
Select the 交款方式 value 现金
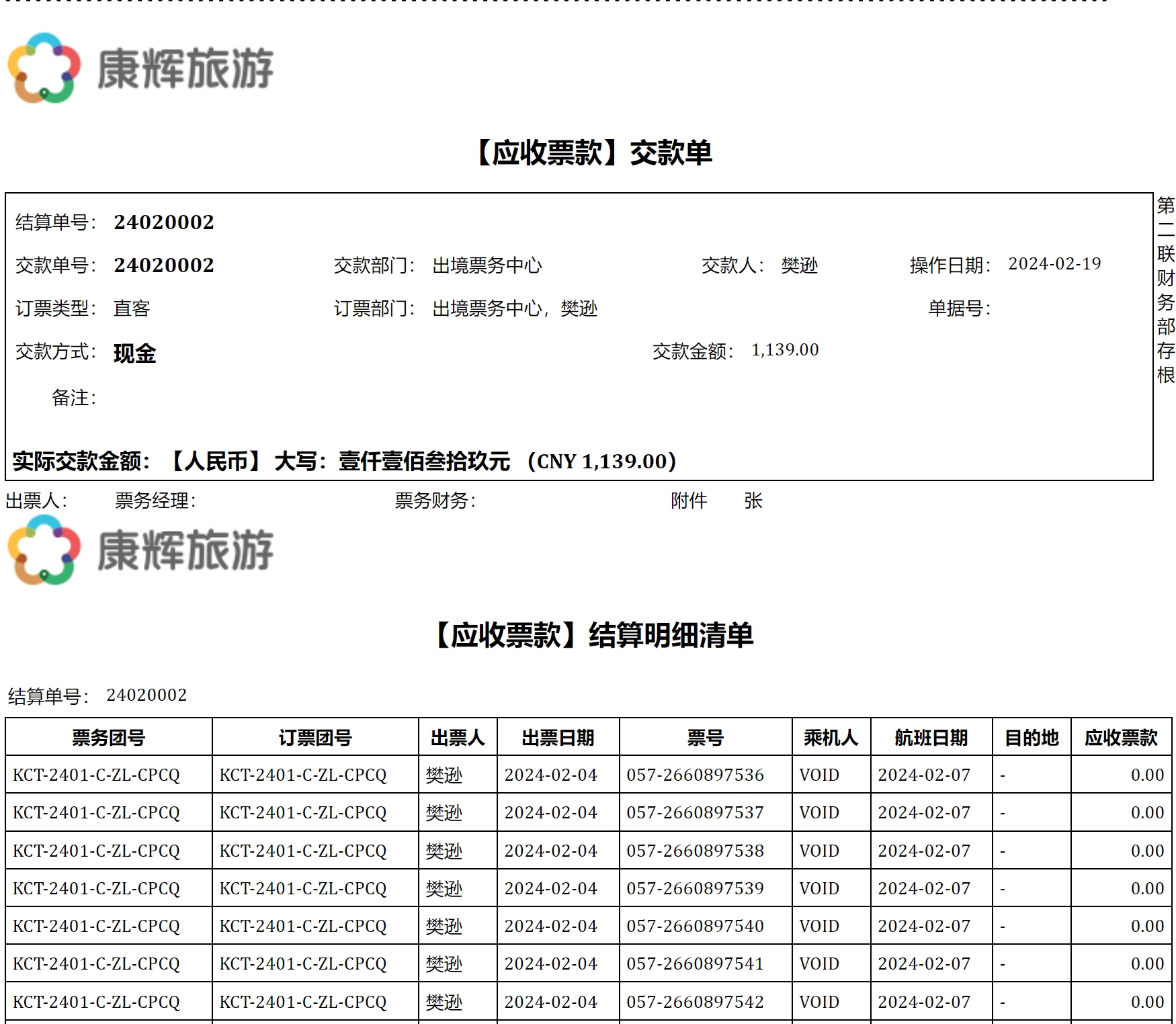134,353
